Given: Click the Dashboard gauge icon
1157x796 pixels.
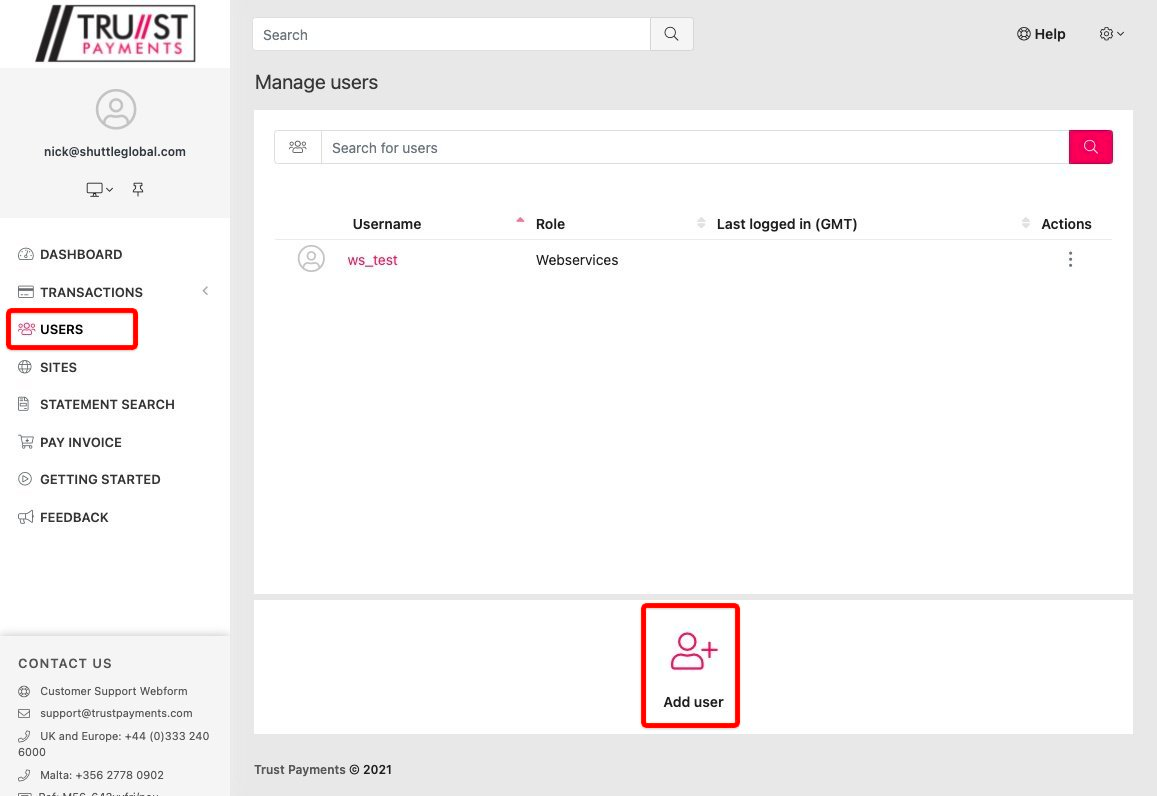Looking at the screenshot, I should click(x=26, y=255).
